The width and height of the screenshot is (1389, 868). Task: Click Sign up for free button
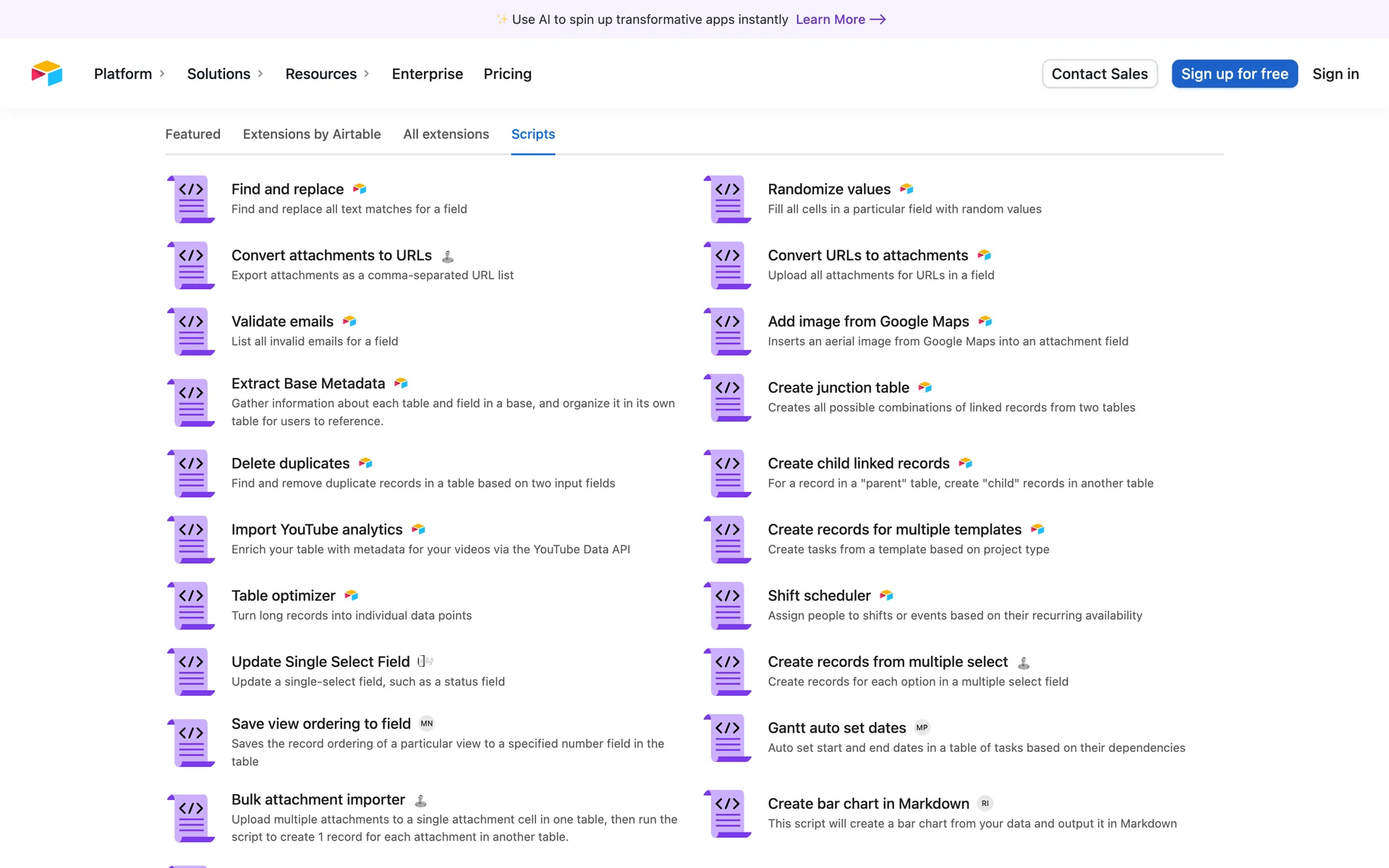point(1234,74)
